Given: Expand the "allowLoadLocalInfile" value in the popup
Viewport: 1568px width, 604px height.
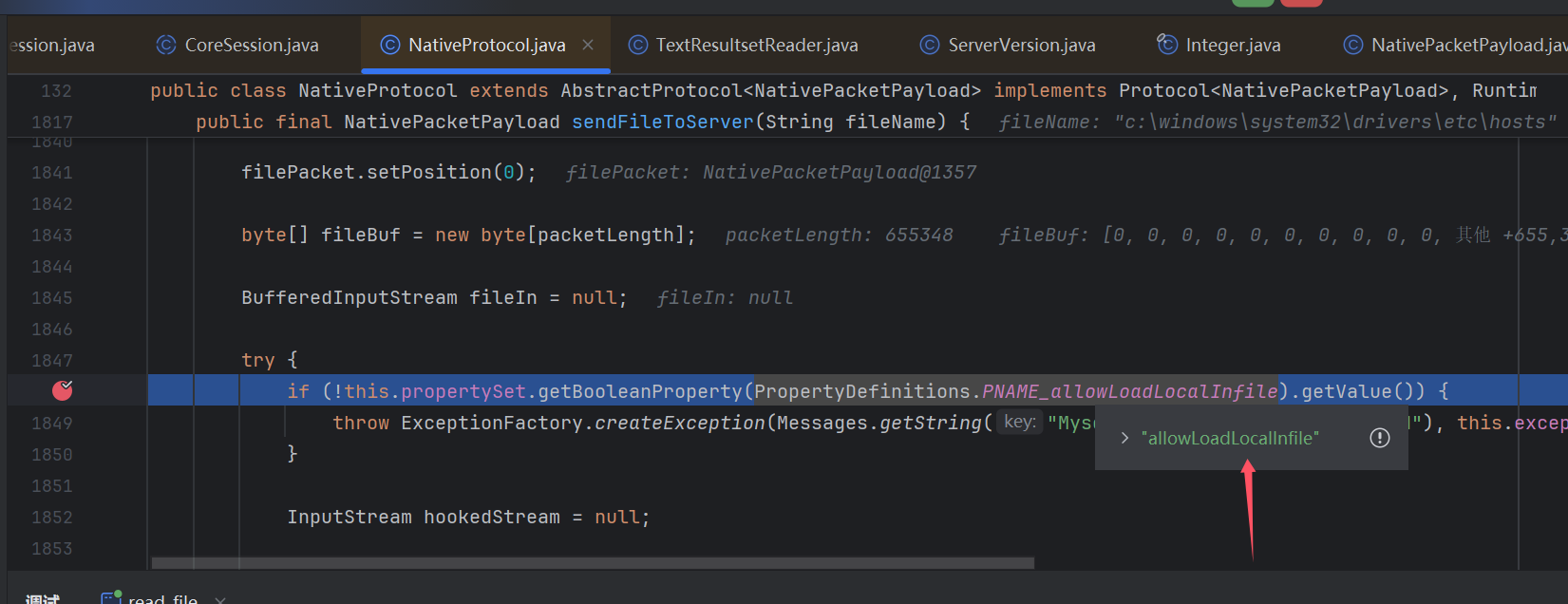Looking at the screenshot, I should tap(1124, 438).
